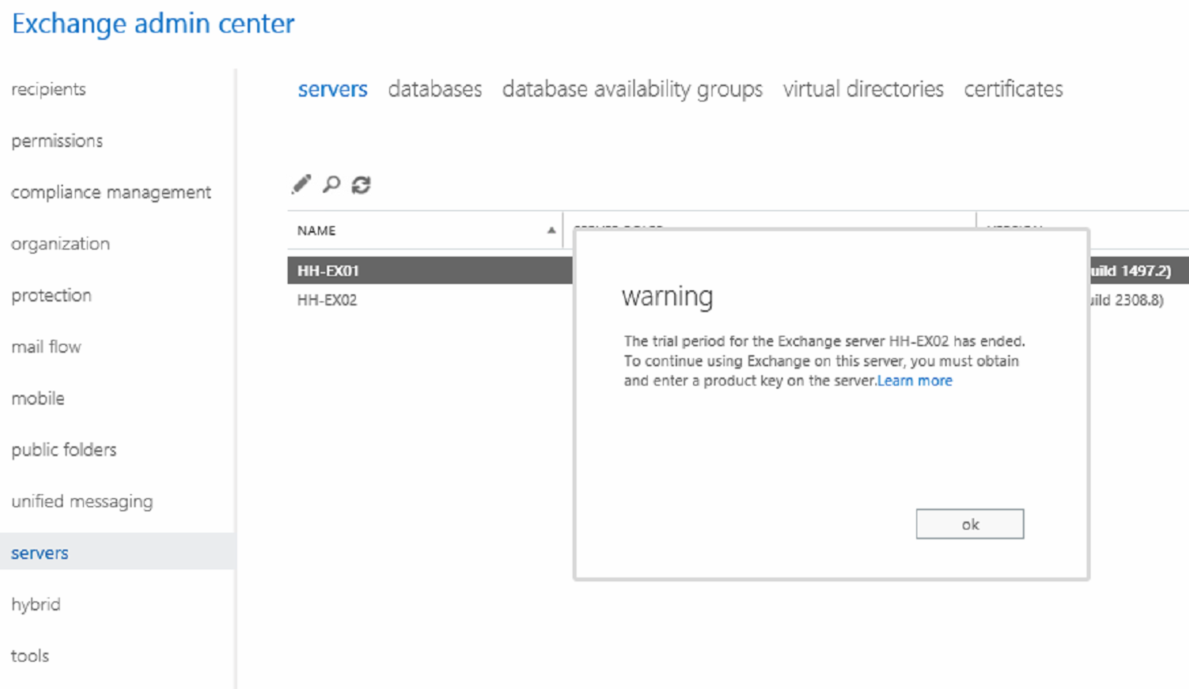Go to permissions section
Screen dimensions: 1189x689
coord(57,141)
